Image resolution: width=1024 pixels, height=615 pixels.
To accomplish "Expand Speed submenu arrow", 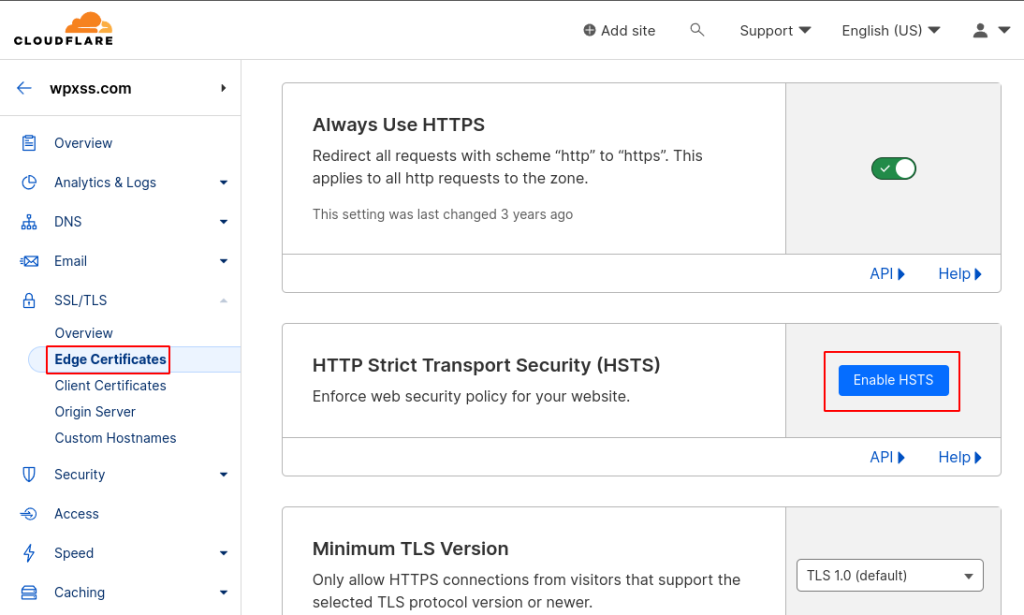I will coord(223,553).
